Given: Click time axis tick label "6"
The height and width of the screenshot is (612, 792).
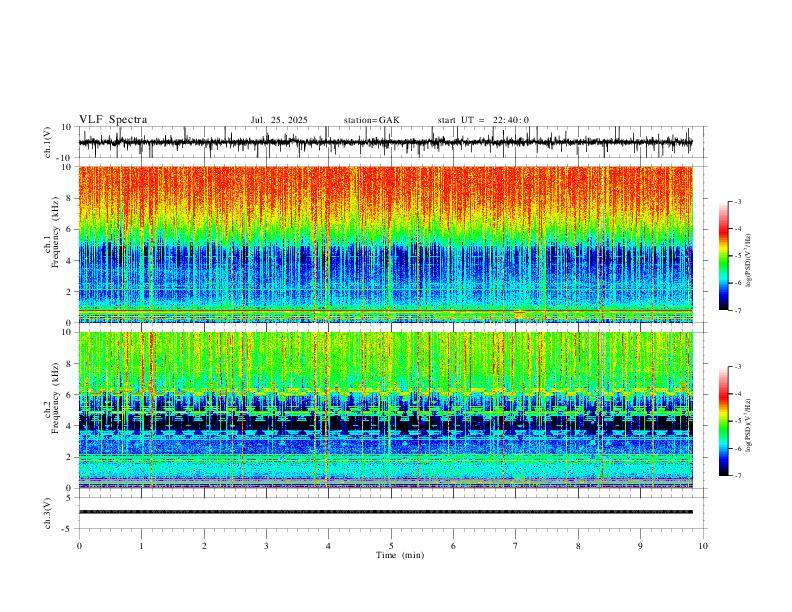Looking at the screenshot, I should point(453,546).
